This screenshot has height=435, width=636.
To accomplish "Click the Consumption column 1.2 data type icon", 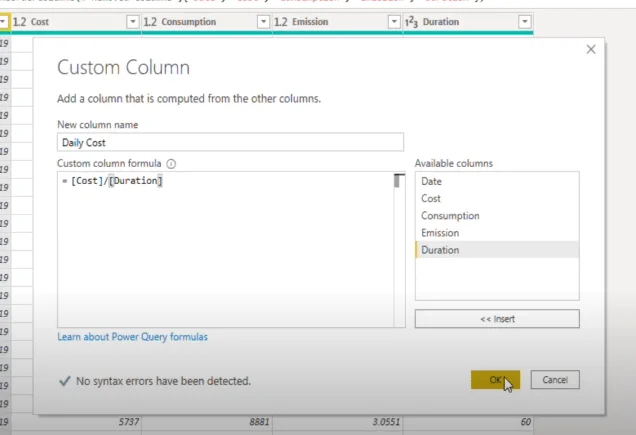I will (150, 22).
